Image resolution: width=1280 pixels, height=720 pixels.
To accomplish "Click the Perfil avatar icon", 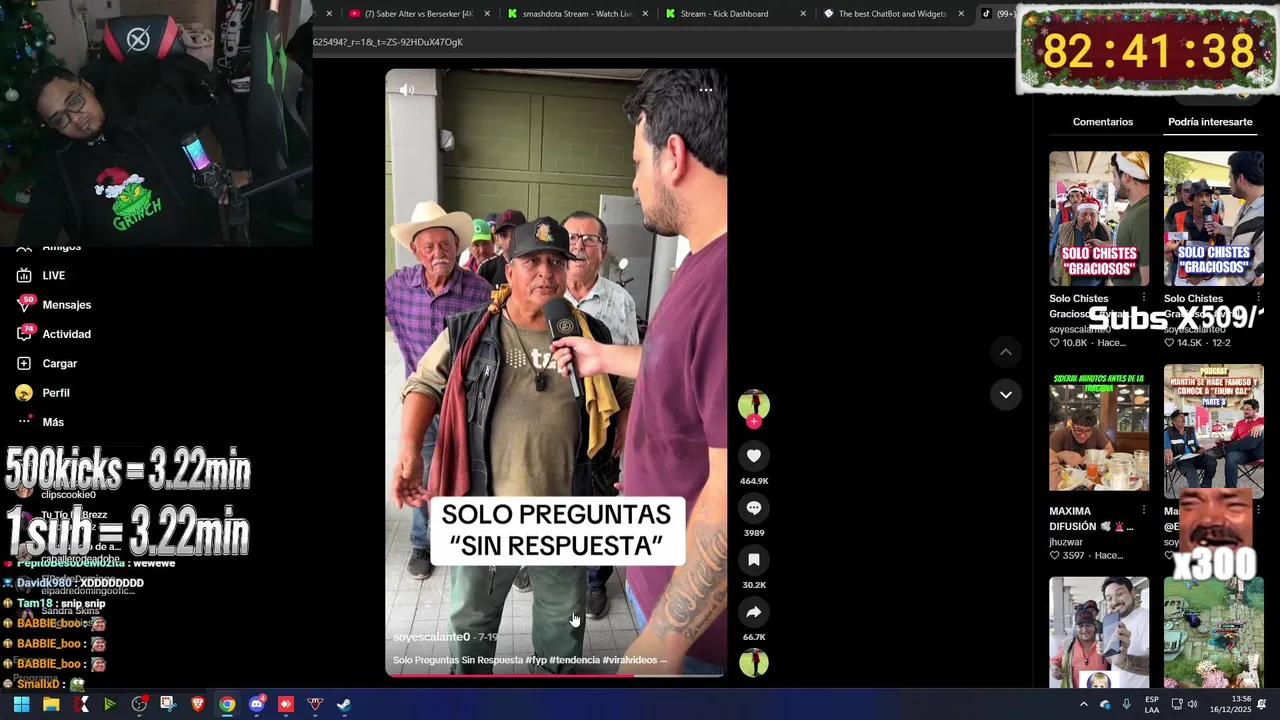I will [x=24, y=393].
